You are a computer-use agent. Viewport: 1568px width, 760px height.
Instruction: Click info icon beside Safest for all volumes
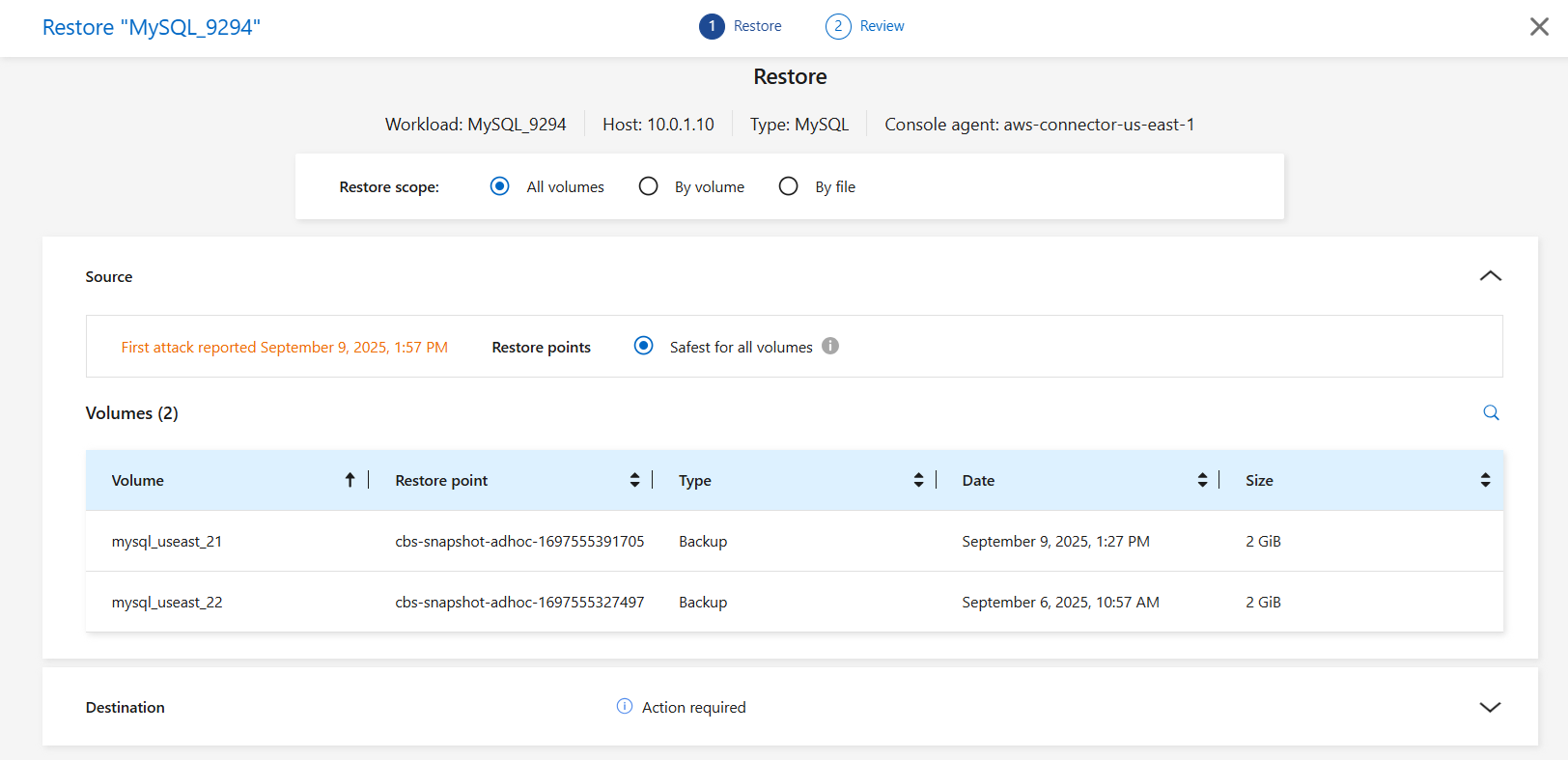pos(830,346)
